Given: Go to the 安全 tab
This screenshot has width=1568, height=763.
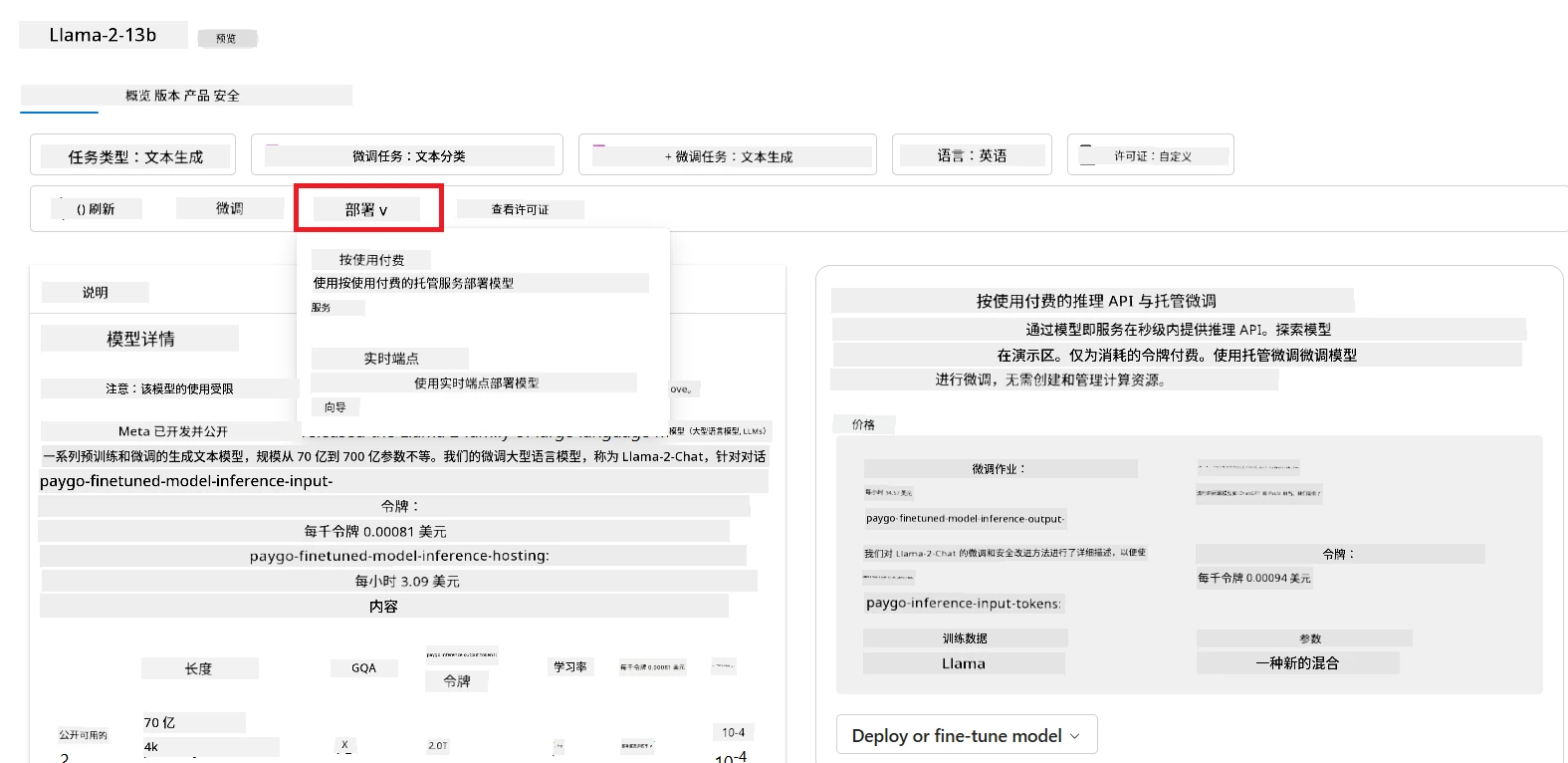Looking at the screenshot, I should (226, 96).
